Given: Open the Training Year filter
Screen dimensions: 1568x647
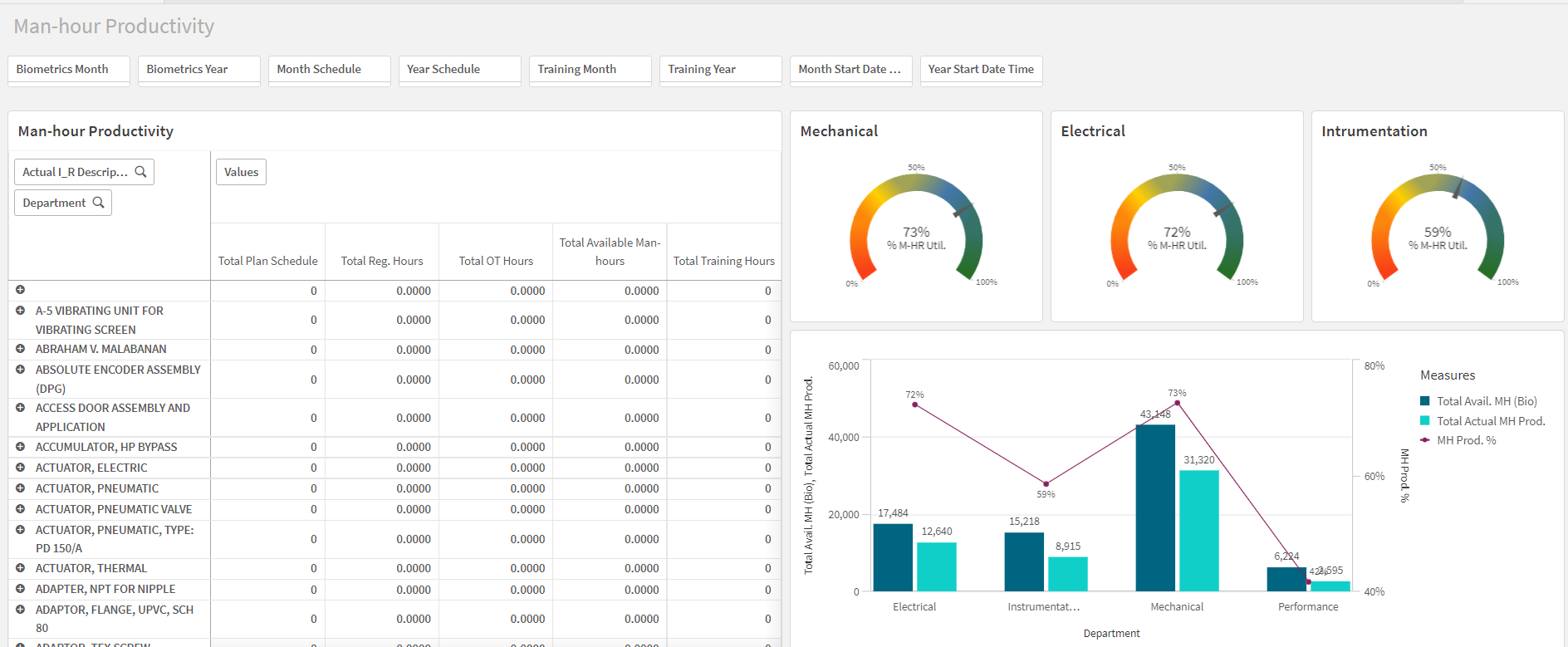Looking at the screenshot, I should click(720, 70).
